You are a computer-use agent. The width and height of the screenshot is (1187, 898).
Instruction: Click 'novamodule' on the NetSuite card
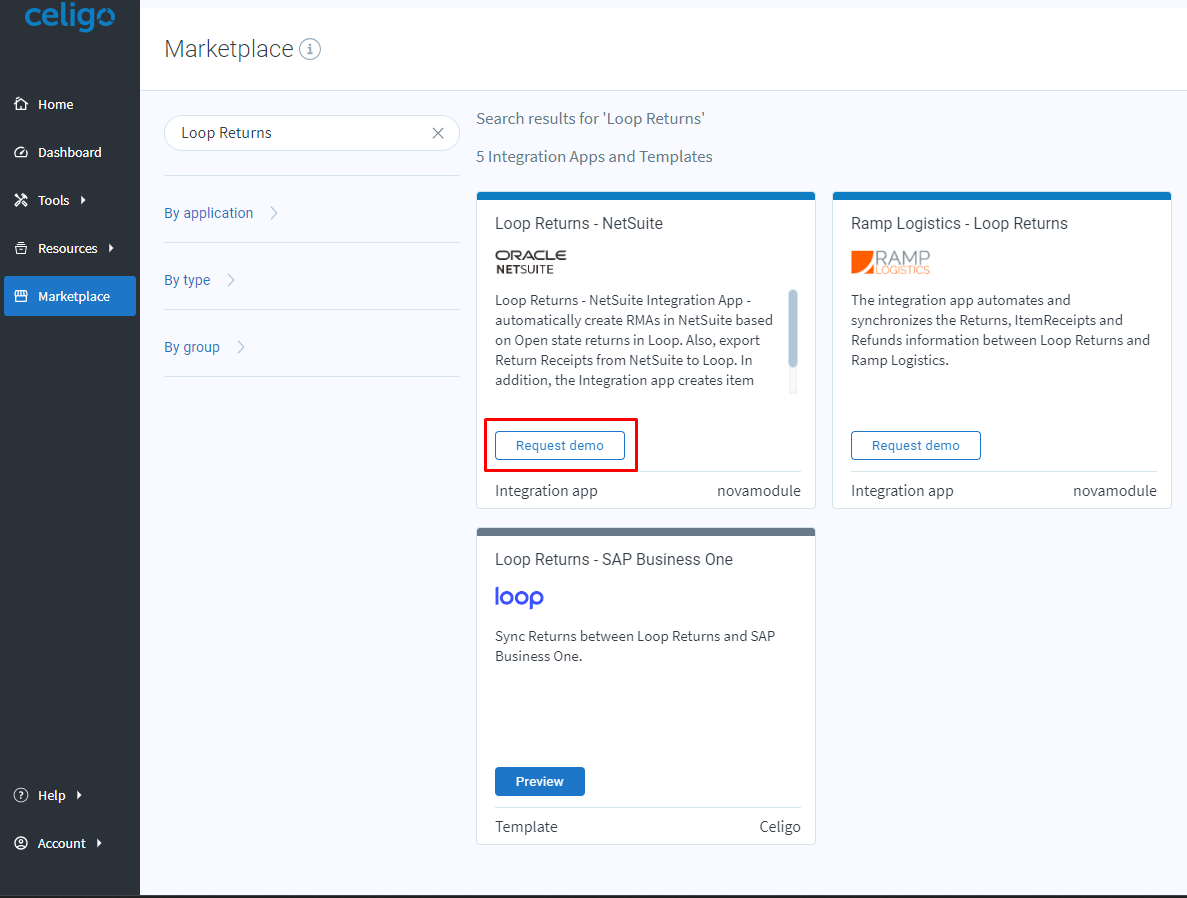click(x=759, y=491)
